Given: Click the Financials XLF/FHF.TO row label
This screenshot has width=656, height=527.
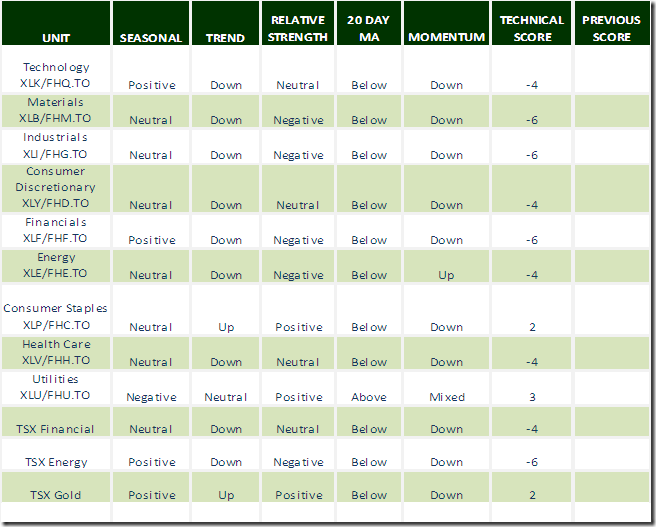Looking at the screenshot, I should point(57,230).
